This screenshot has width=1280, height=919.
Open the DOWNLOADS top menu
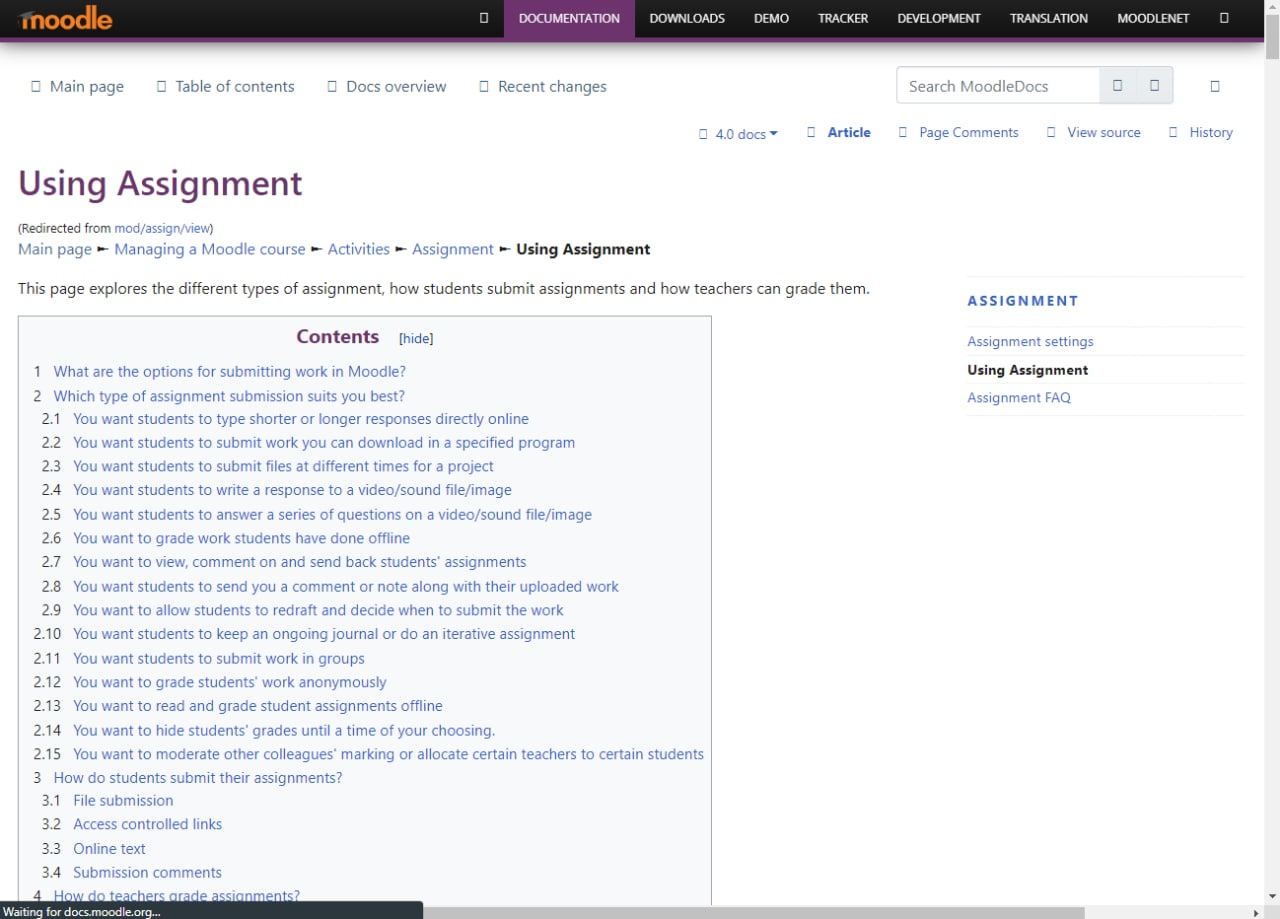(x=687, y=18)
